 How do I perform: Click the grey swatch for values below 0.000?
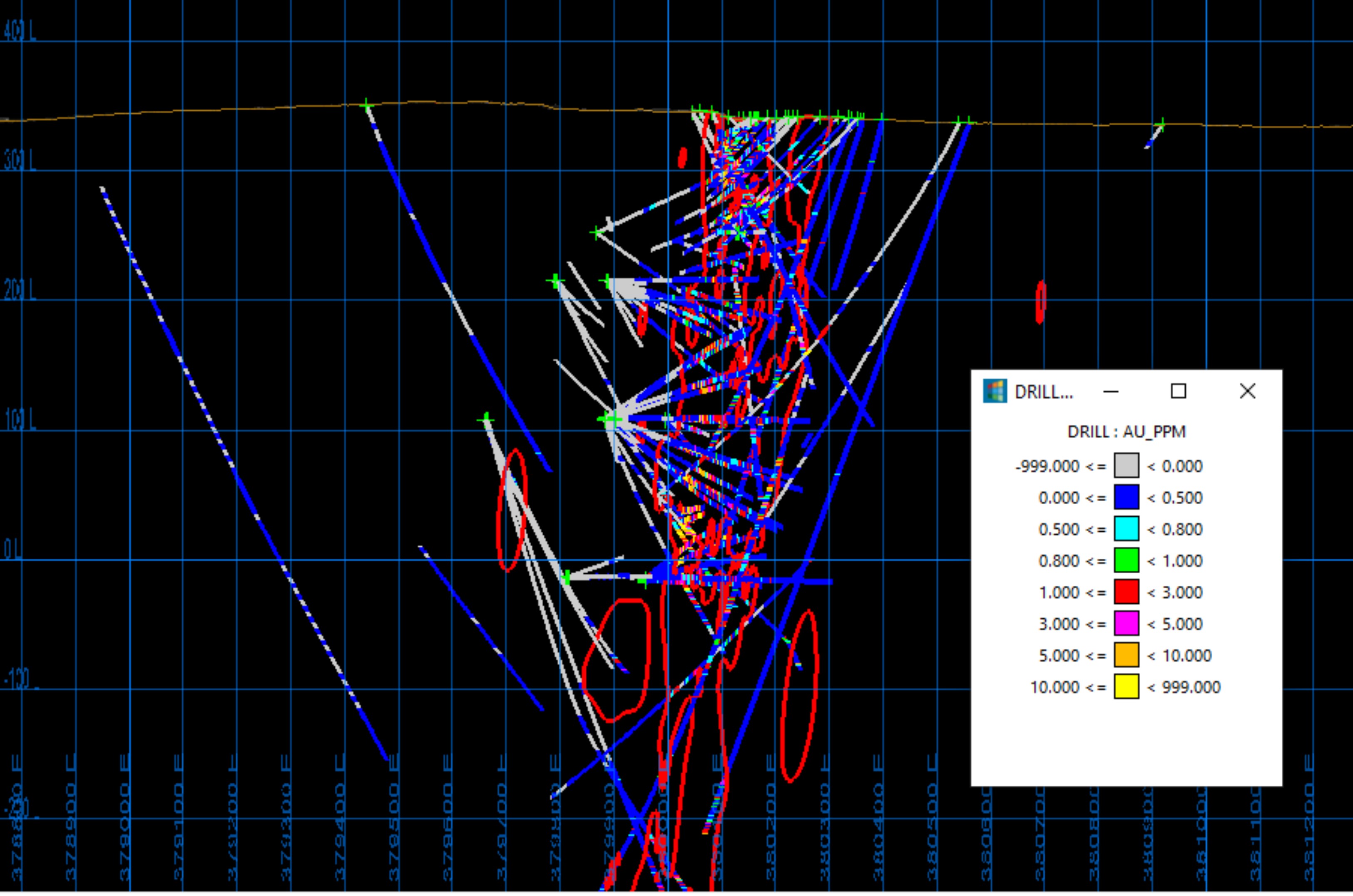1126,466
